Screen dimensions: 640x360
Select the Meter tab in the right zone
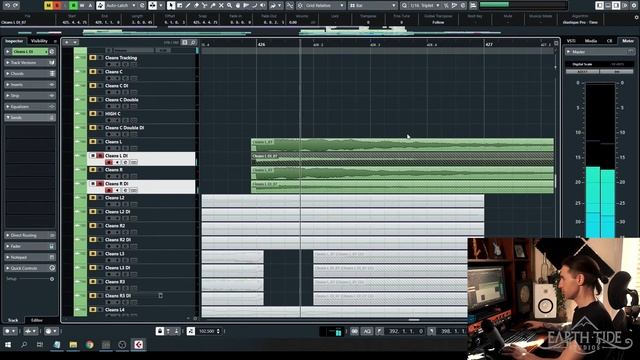point(628,41)
